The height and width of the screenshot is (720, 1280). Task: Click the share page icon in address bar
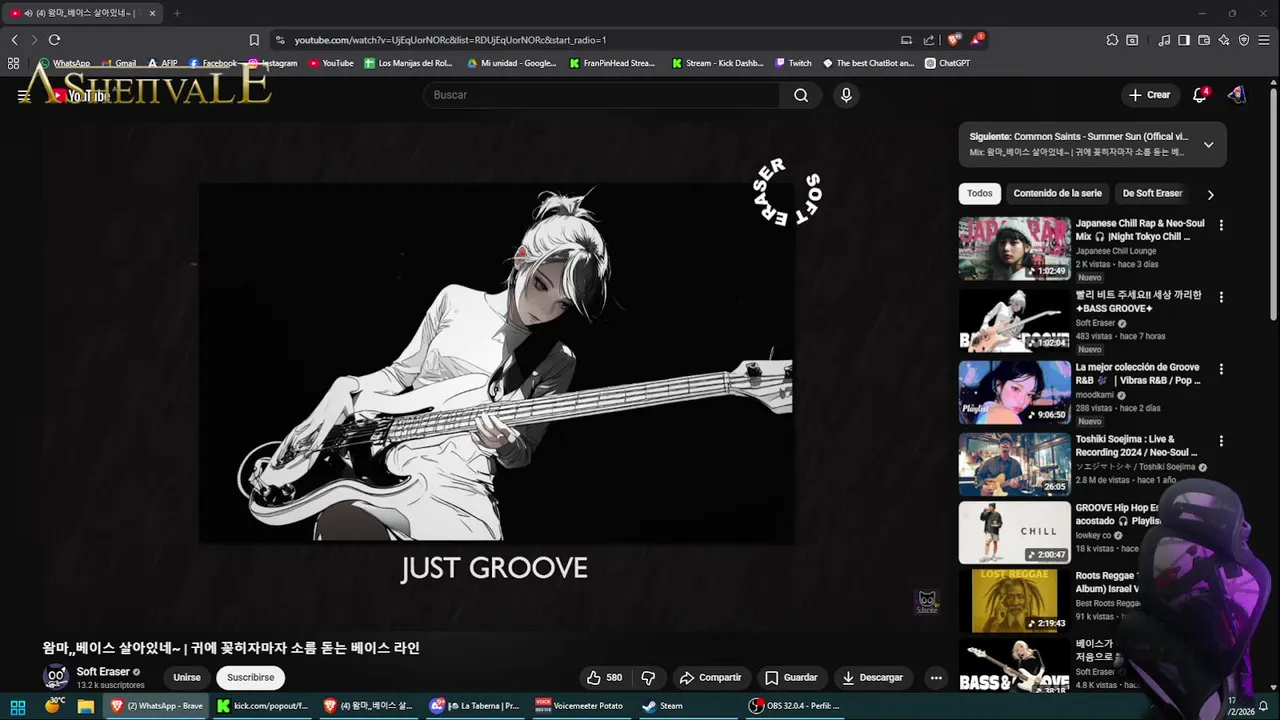pyautogui.click(x=929, y=40)
